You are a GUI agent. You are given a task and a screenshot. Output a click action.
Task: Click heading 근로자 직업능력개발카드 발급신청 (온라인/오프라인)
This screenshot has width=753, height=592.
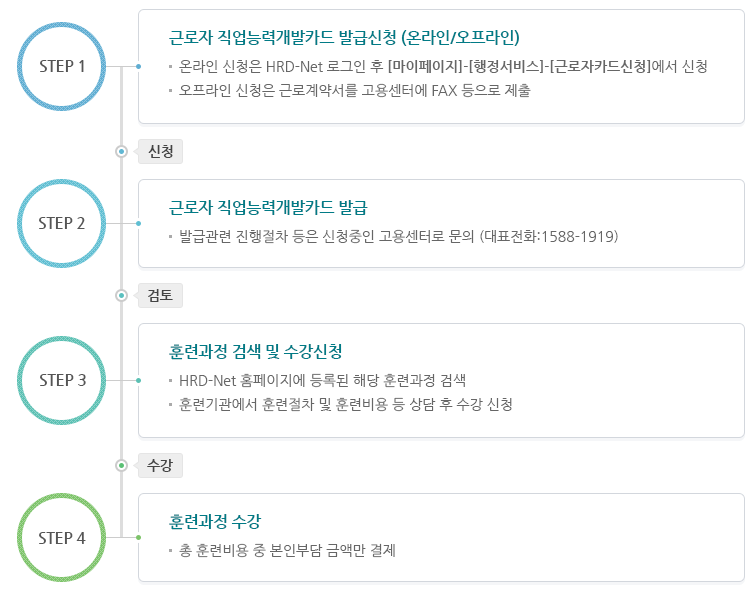click(x=344, y=37)
